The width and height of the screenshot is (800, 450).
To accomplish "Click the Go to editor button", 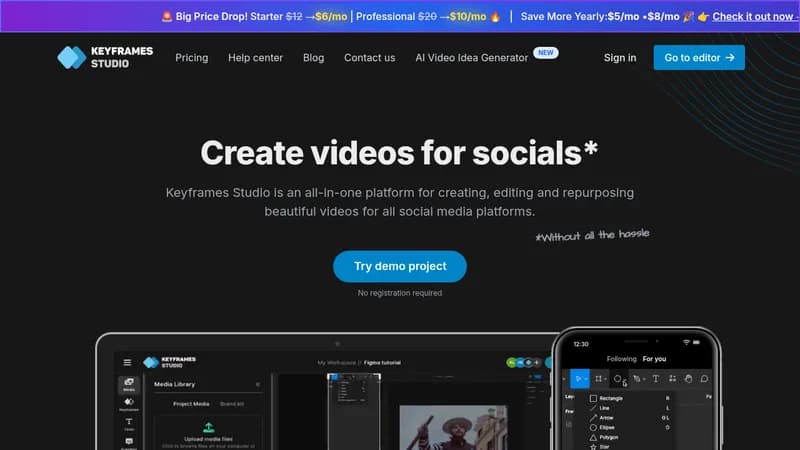I will pos(699,58).
